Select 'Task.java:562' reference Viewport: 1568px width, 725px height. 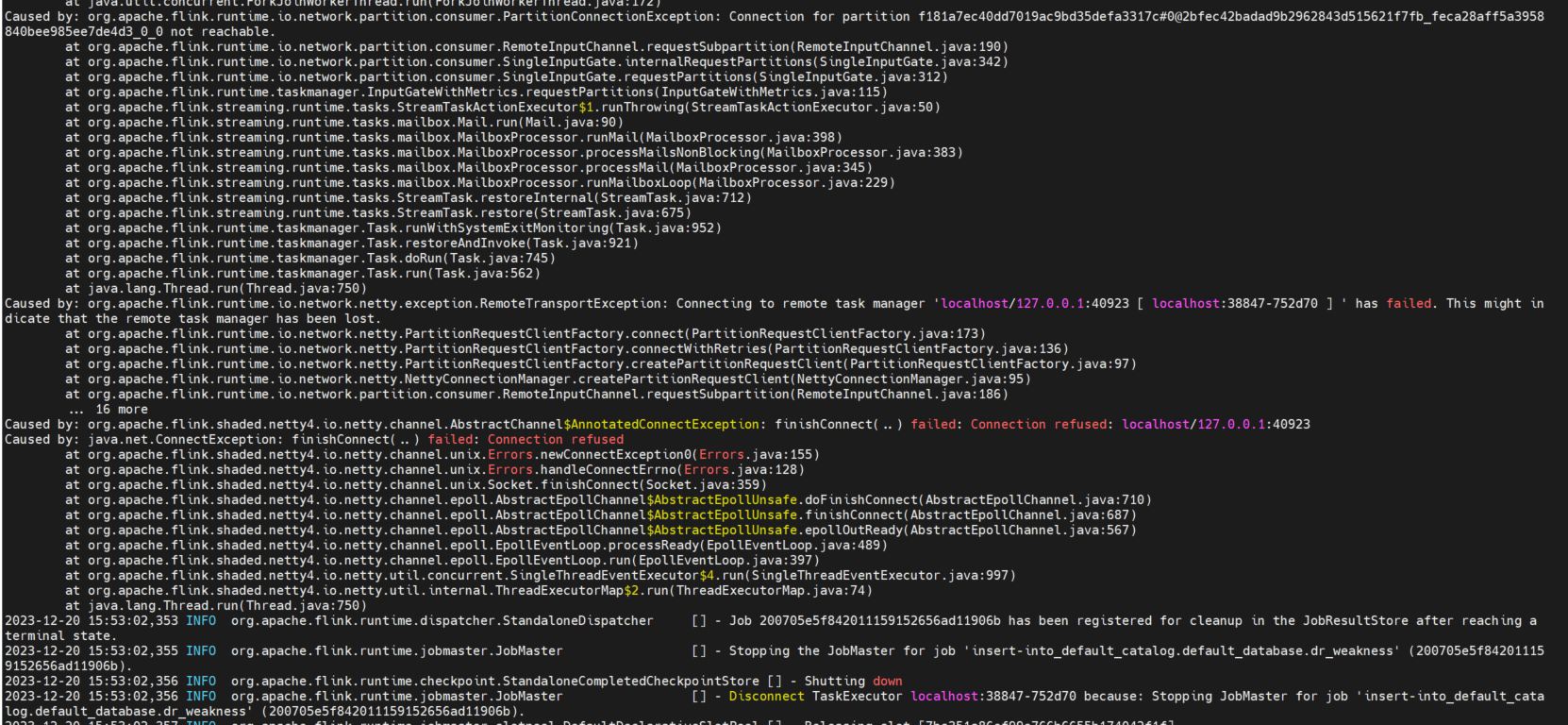tap(484, 273)
